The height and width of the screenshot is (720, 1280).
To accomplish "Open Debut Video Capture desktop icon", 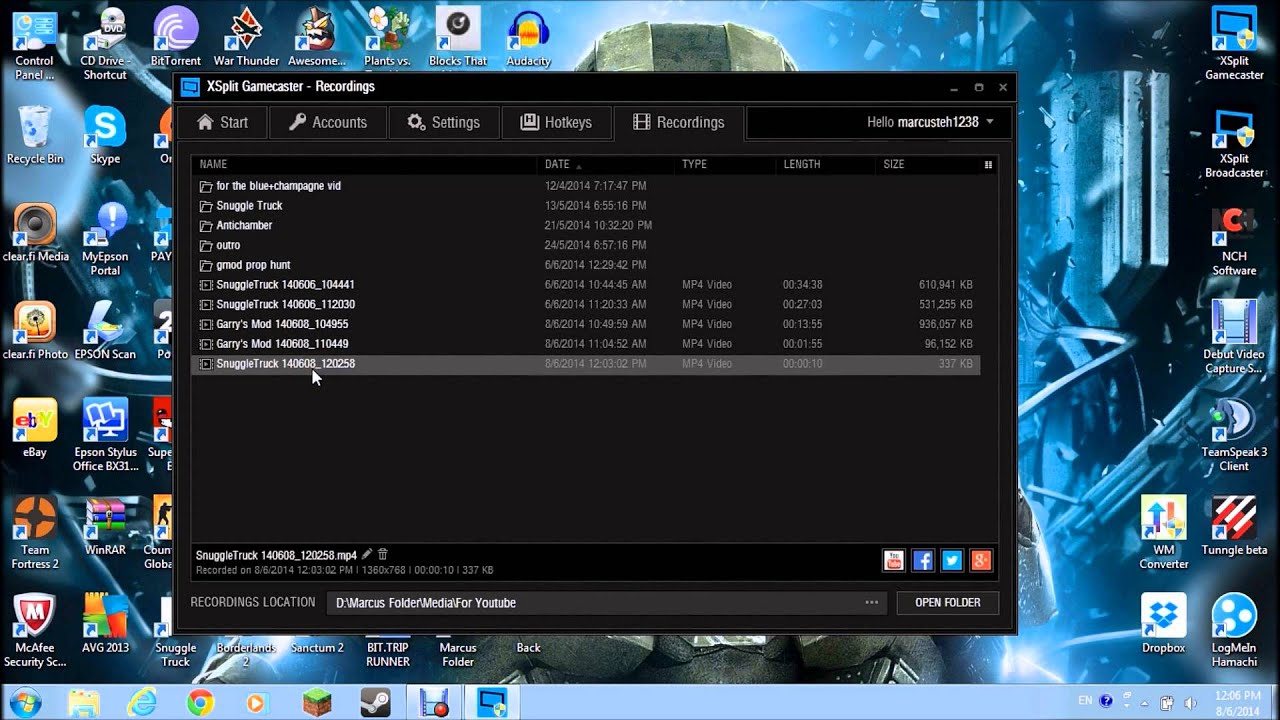I will [x=1234, y=337].
